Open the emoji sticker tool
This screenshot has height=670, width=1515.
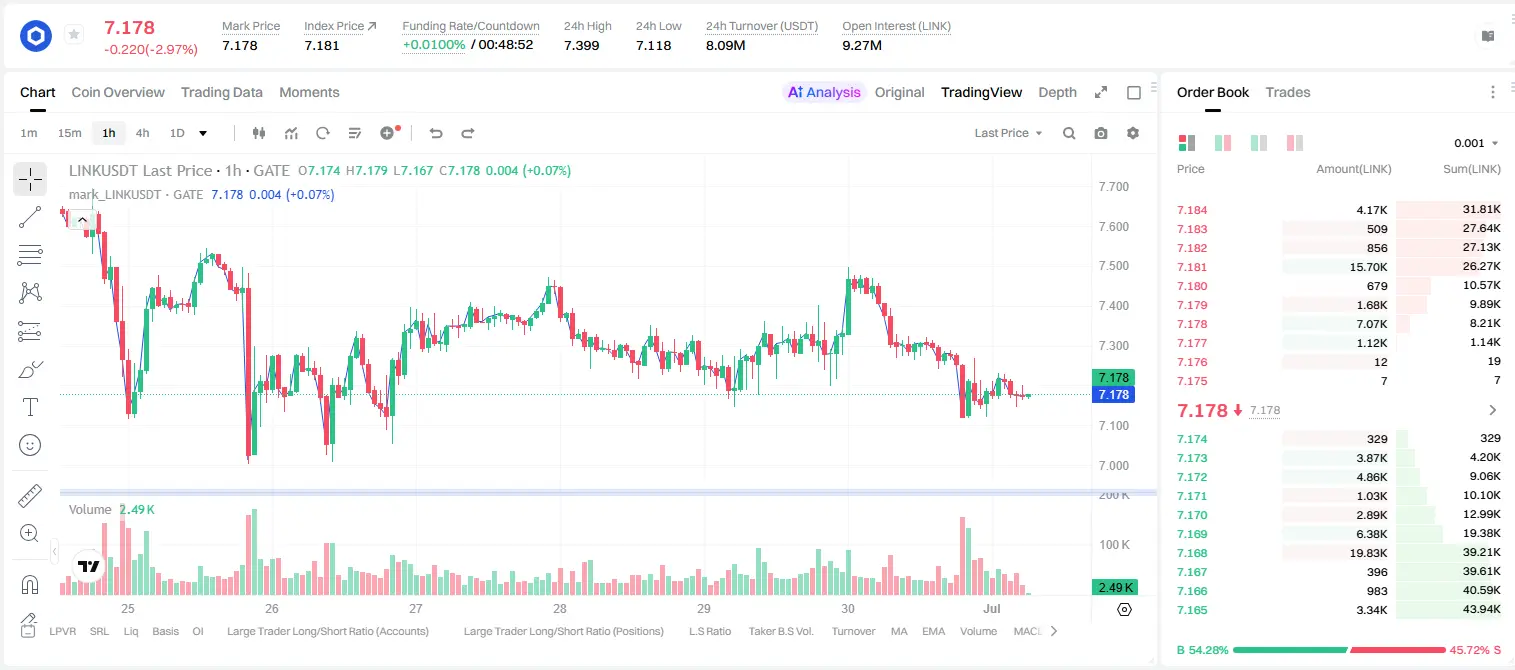(x=30, y=445)
